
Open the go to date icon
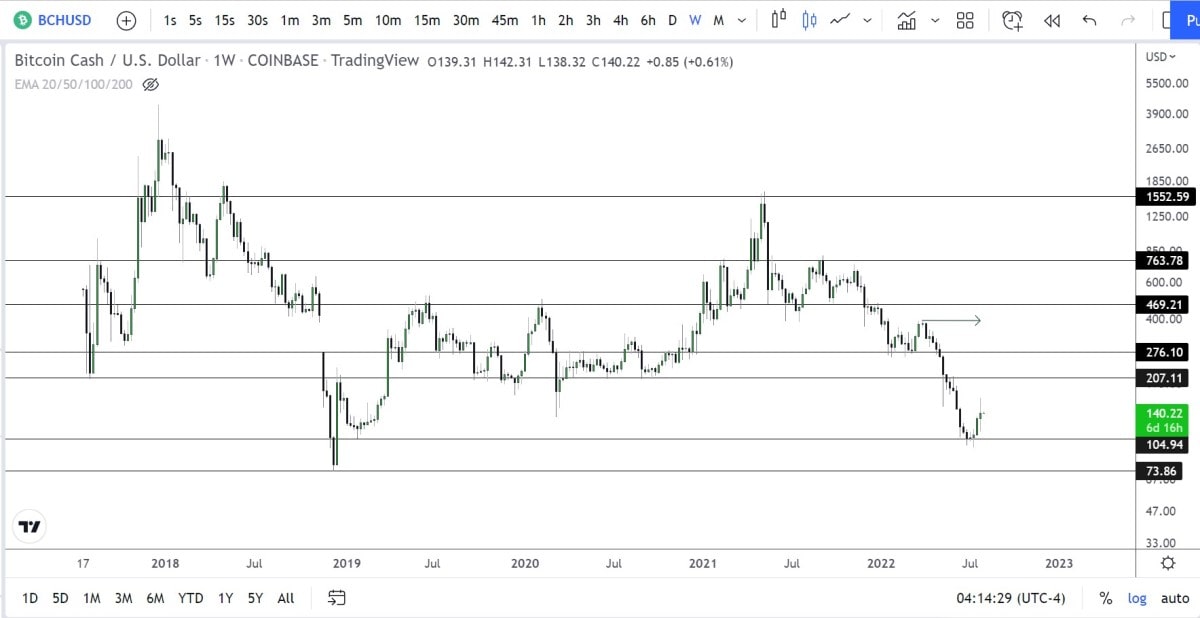(x=337, y=598)
